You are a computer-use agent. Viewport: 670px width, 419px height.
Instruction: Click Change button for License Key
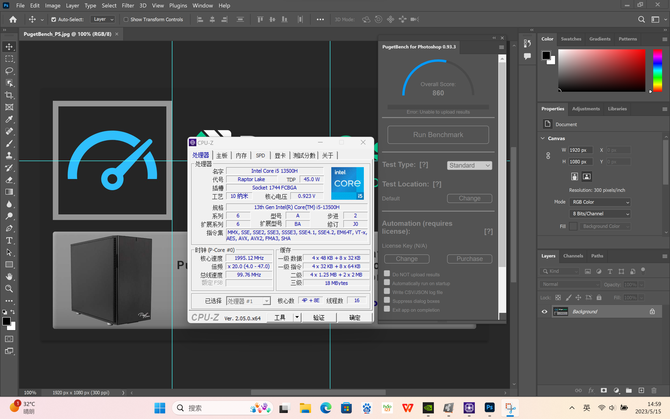click(x=407, y=259)
